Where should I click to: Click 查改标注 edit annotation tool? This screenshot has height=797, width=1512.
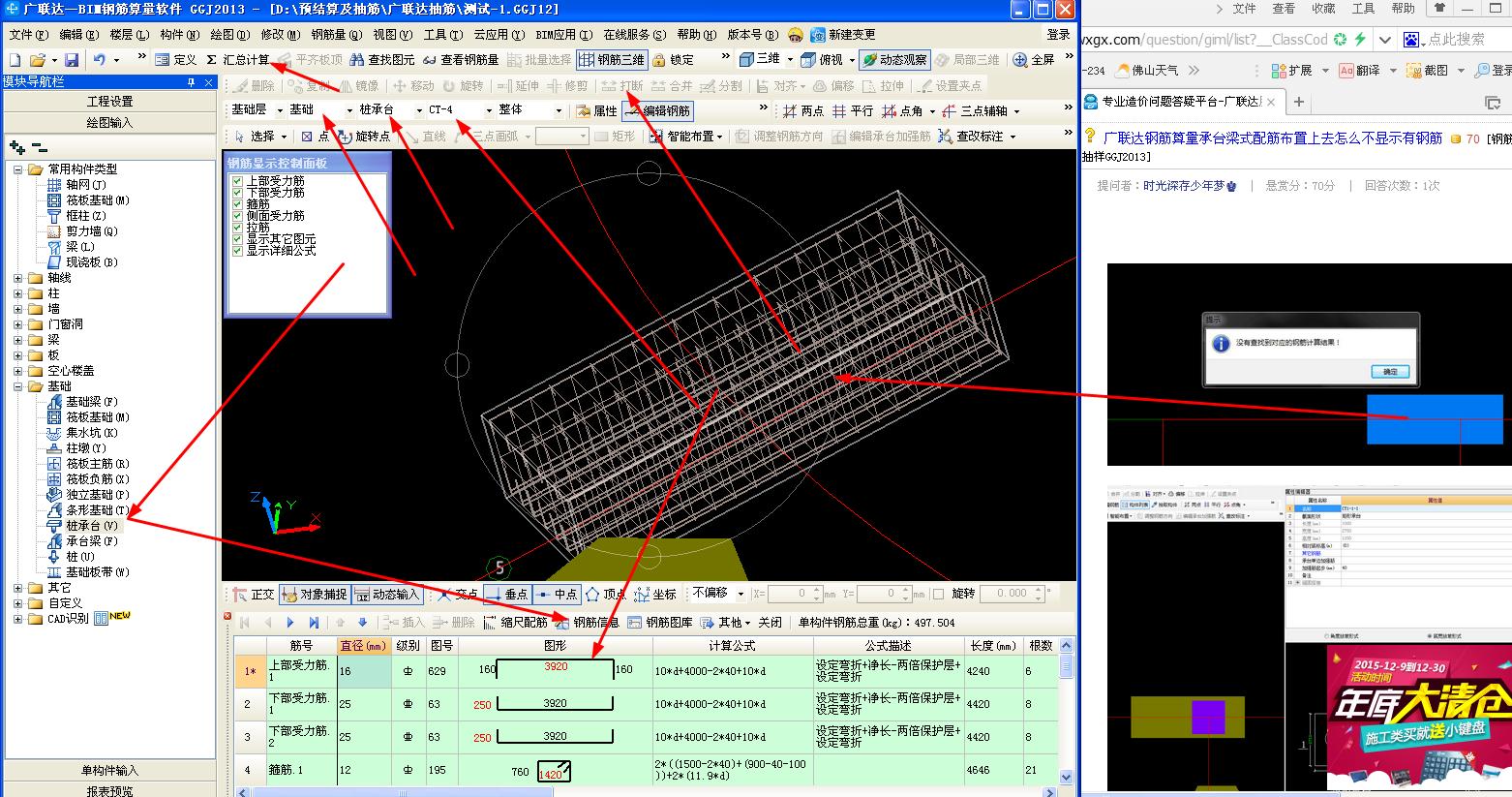click(972, 137)
